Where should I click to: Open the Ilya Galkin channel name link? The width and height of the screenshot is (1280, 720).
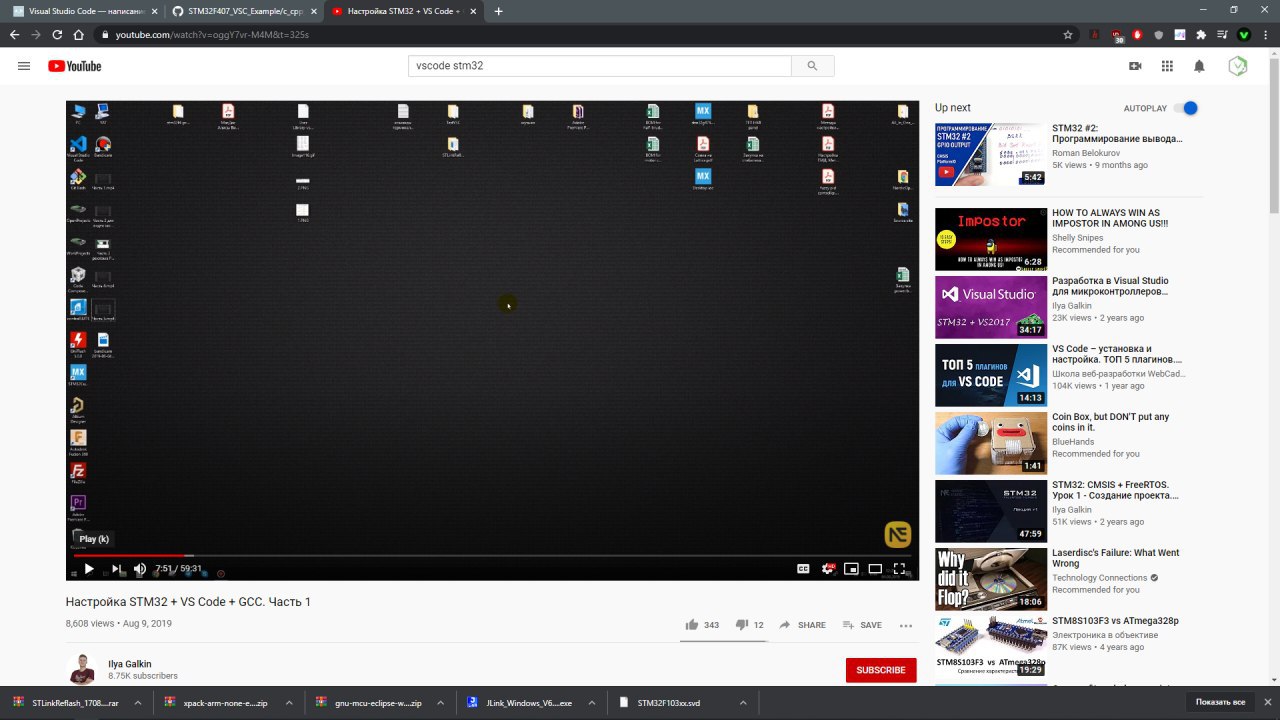coord(129,664)
